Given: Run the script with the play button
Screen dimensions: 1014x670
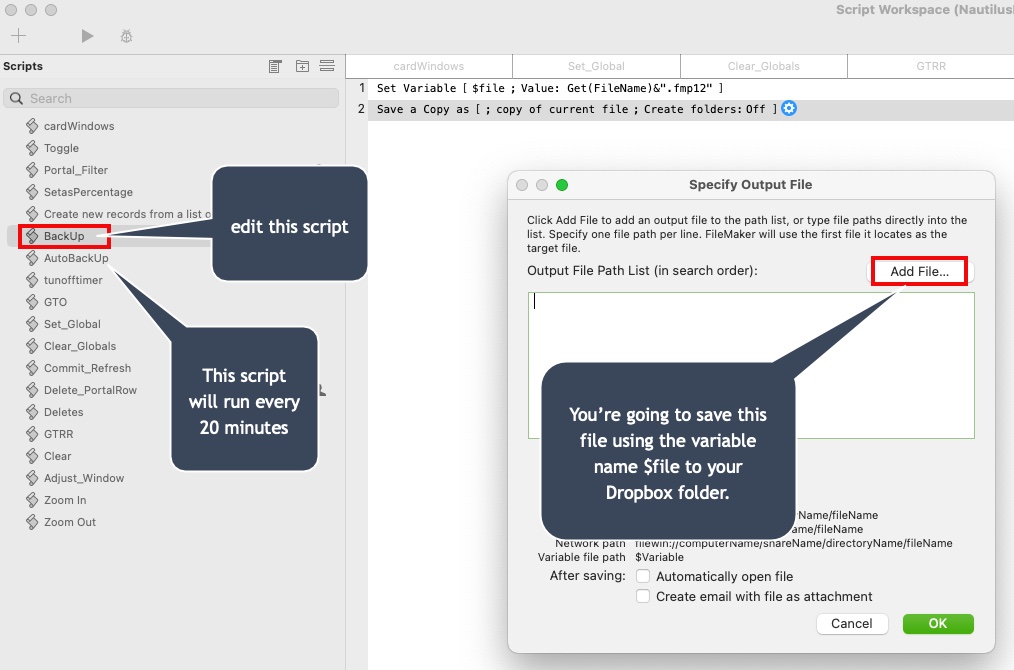Looking at the screenshot, I should click(87, 36).
